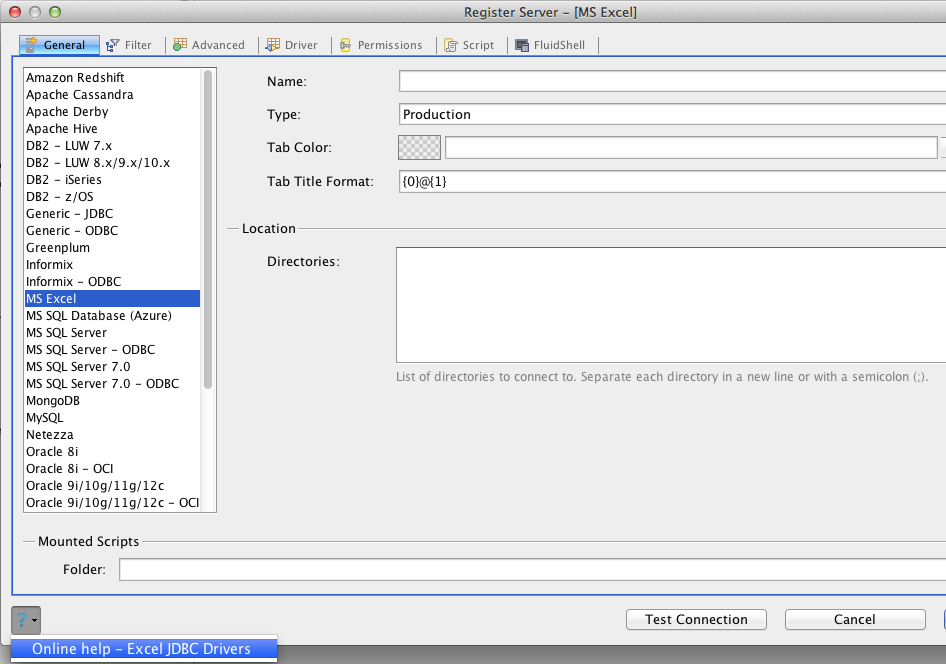Click the green window zoom button

coord(55,11)
